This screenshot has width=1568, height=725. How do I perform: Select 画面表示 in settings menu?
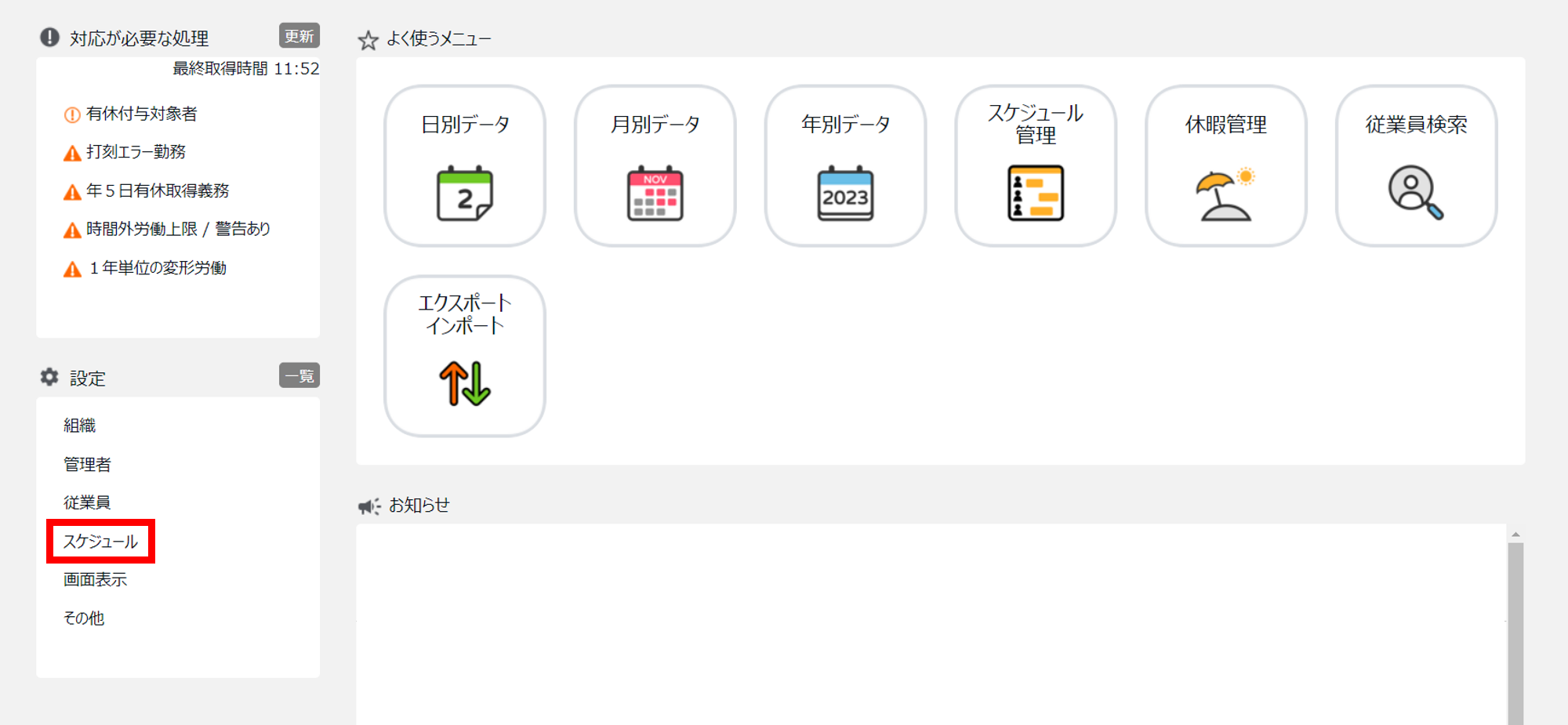point(96,580)
